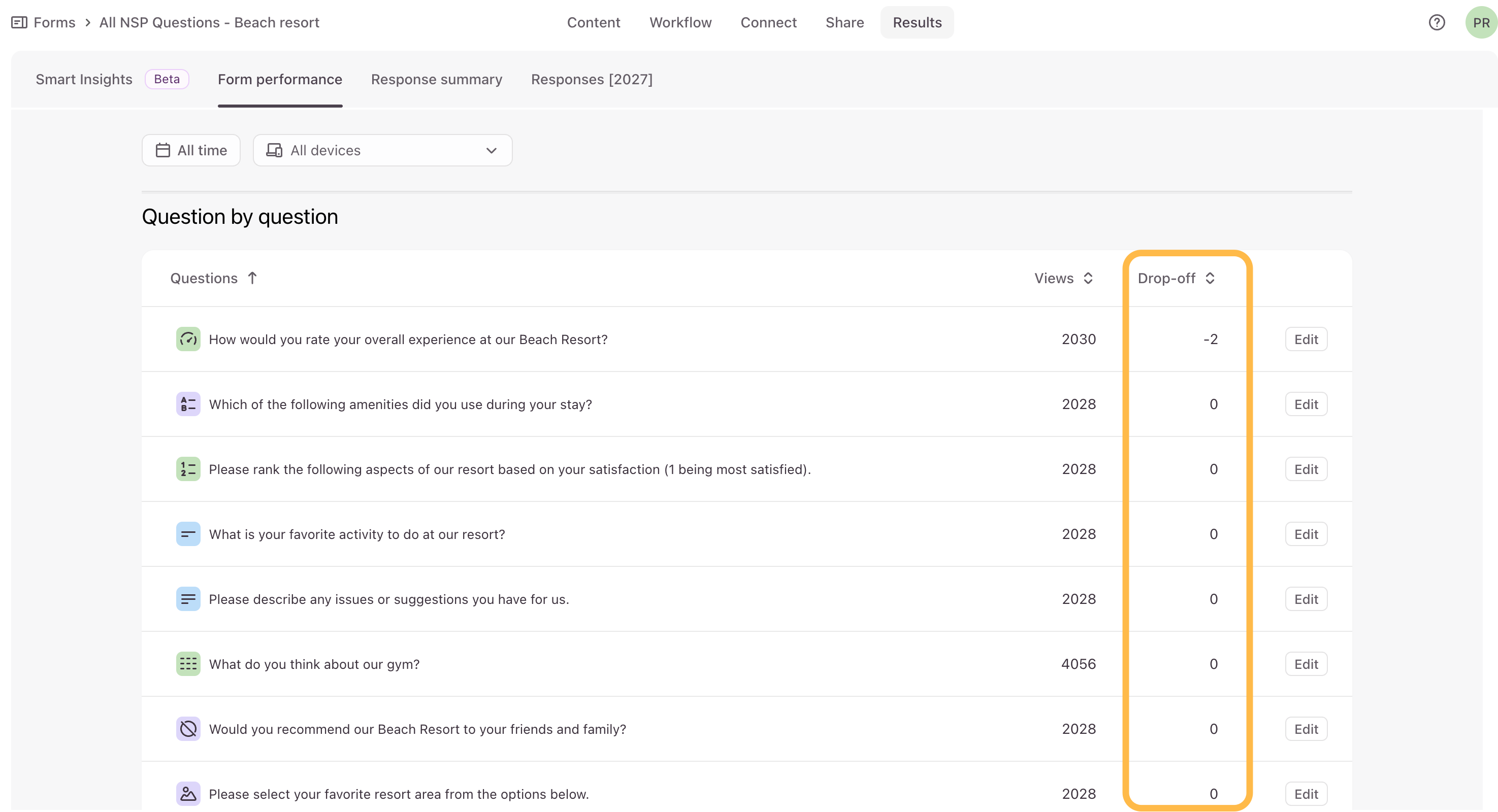Click the matrix icon beside gym question
Viewport: 1498px width, 812px height.
(188, 665)
